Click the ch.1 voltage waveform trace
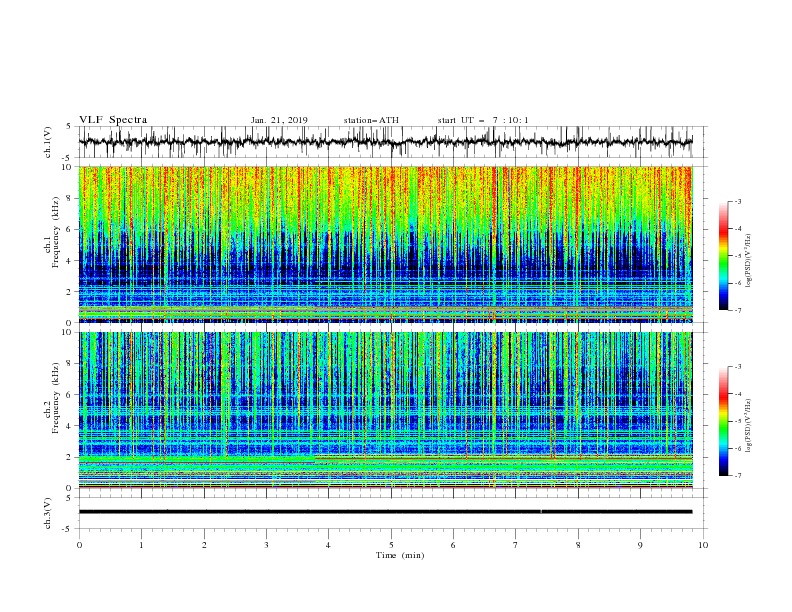This screenshot has height=612, width=792. pyautogui.click(x=385, y=142)
